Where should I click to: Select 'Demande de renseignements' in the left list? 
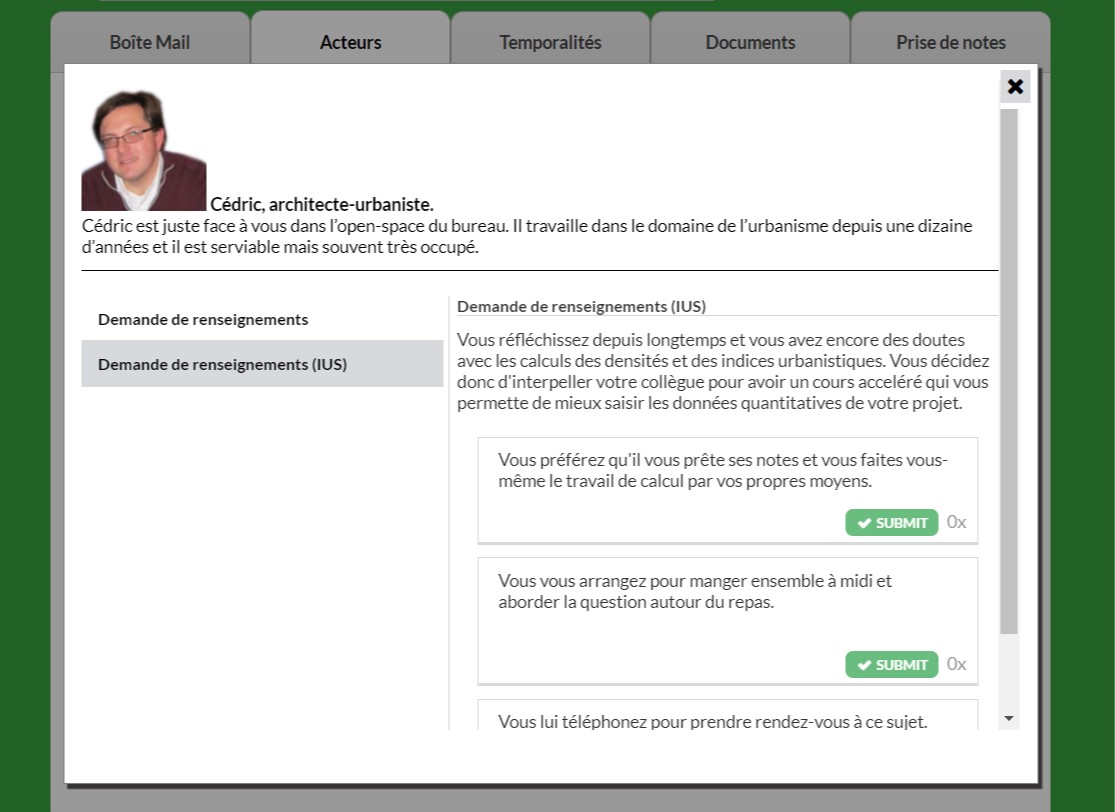(203, 320)
